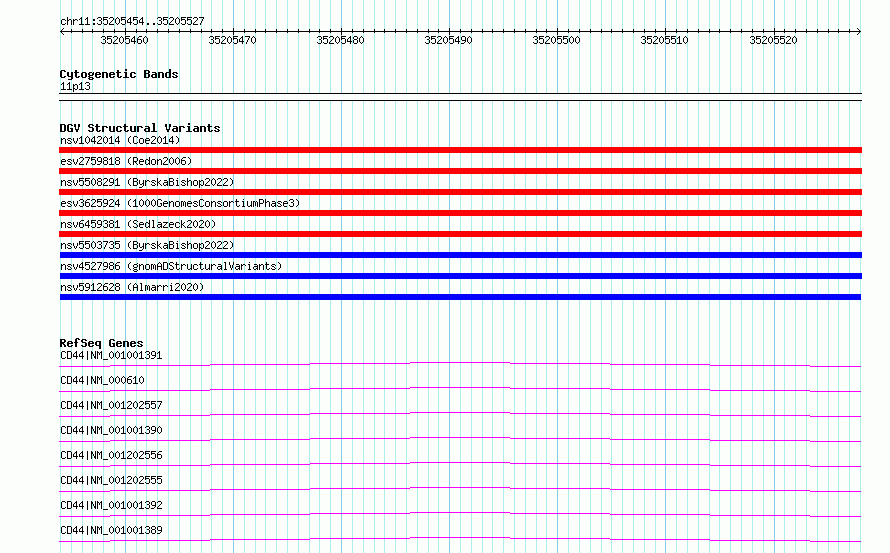Open variant label nsv4527986 (gnomADStructuralVariants)
Image resolution: width=890 pixels, height=553 pixels.
click(171, 266)
